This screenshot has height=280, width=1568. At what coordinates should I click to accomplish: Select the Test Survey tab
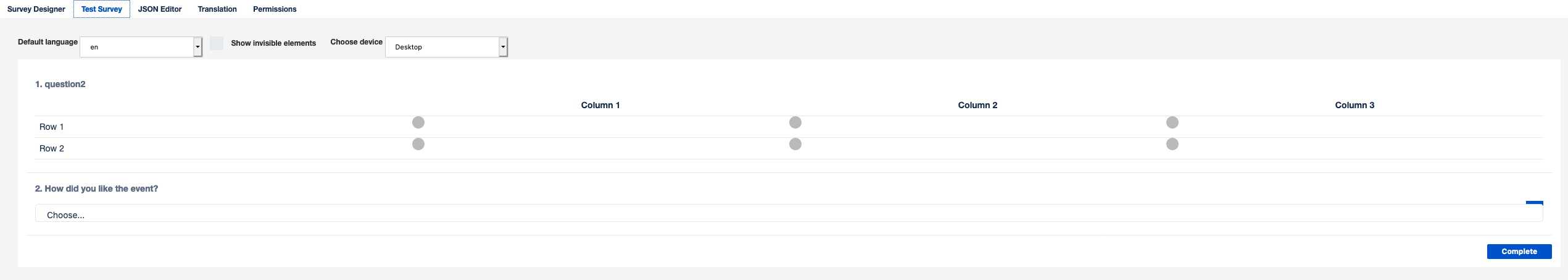tap(102, 9)
